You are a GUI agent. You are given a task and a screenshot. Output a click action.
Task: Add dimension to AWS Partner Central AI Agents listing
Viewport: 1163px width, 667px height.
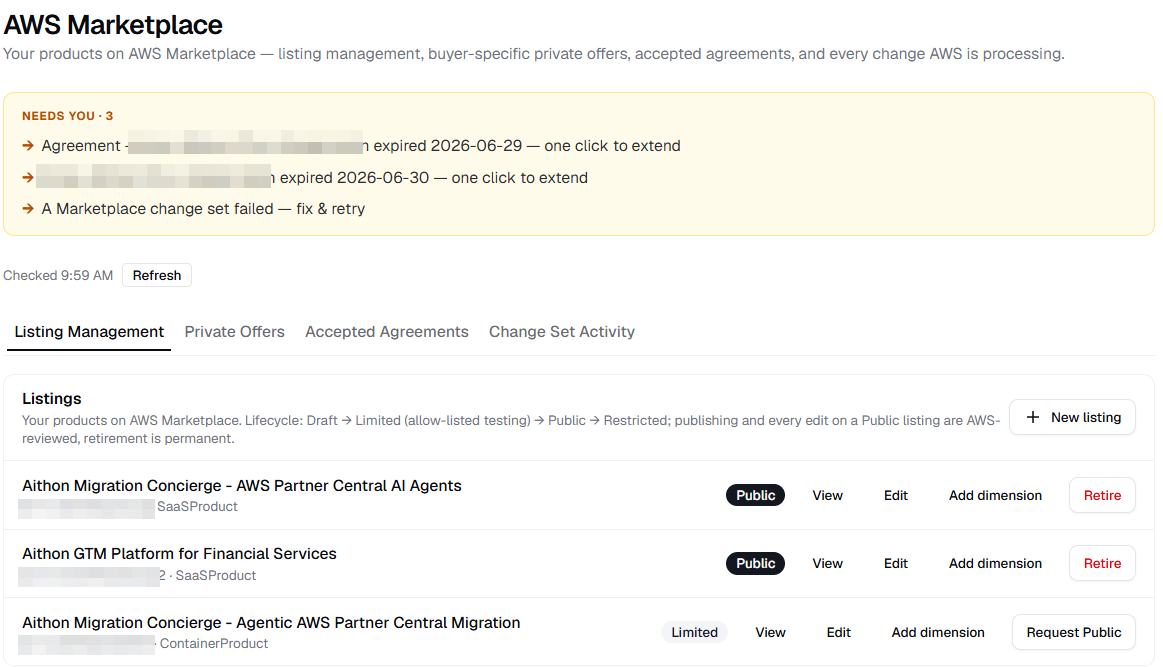click(x=995, y=496)
